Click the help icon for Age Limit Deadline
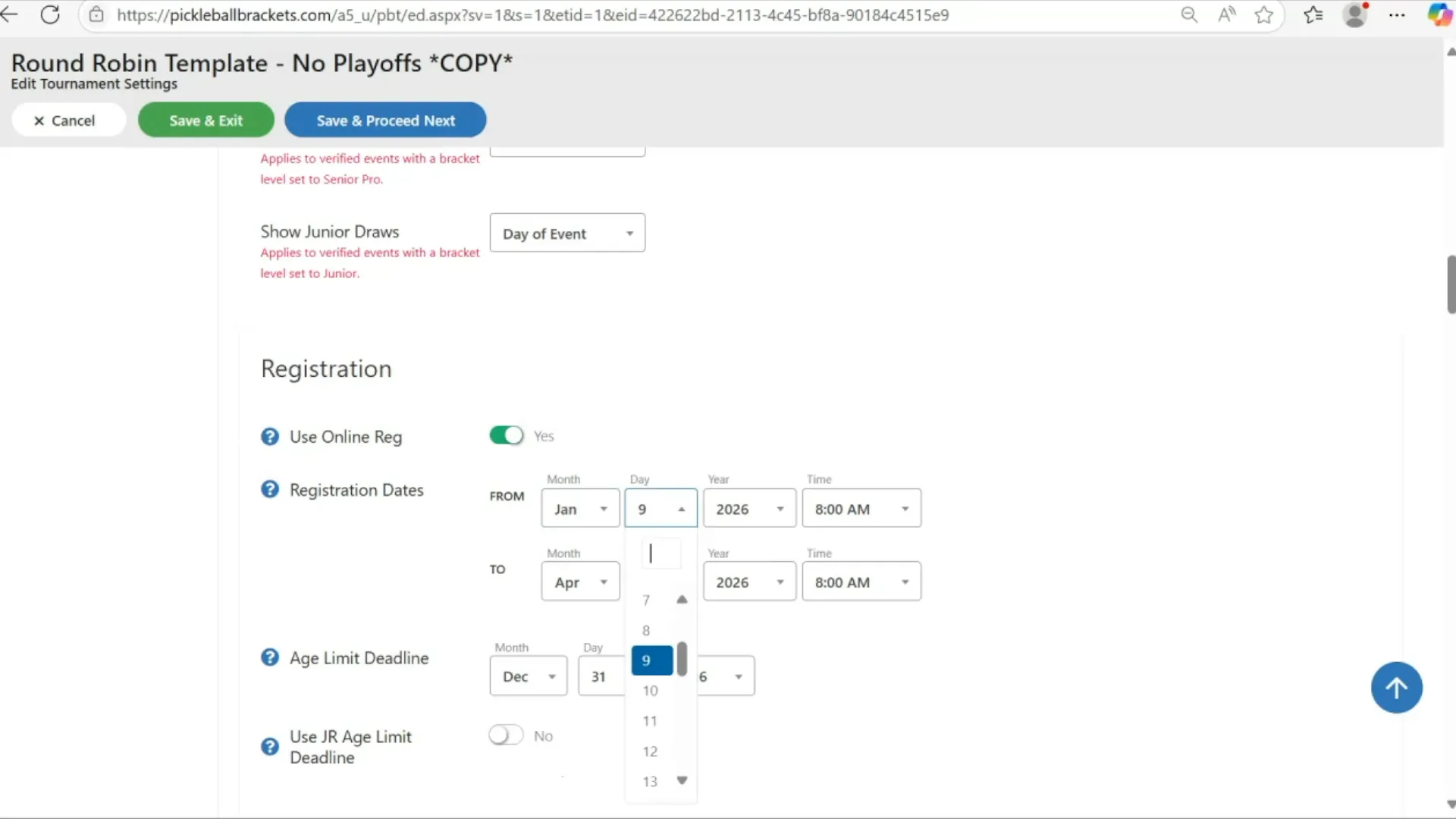Viewport: 1456px width, 819px height. pos(270,657)
